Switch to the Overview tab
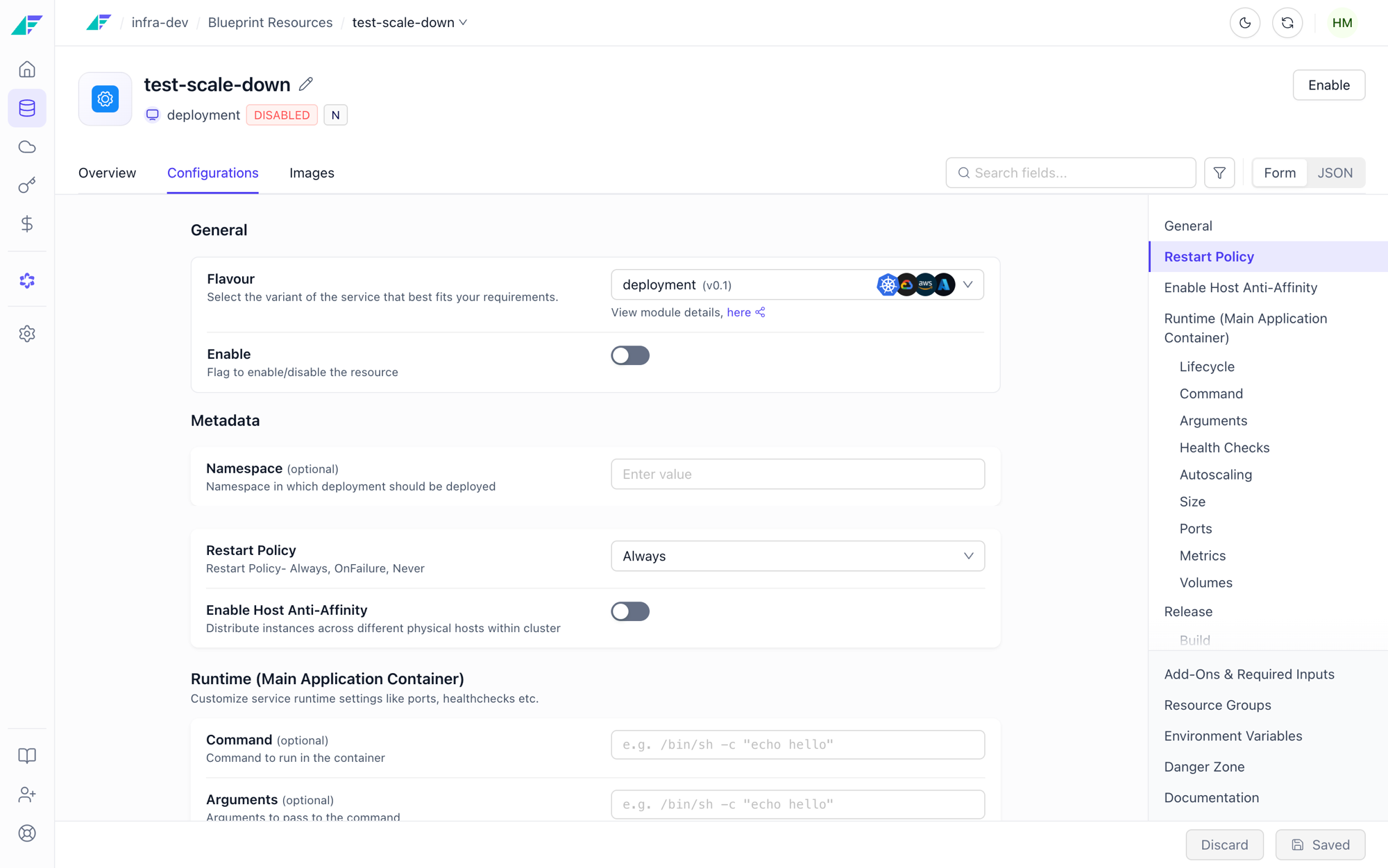Screen dimensions: 1388x868 [x=107, y=173]
